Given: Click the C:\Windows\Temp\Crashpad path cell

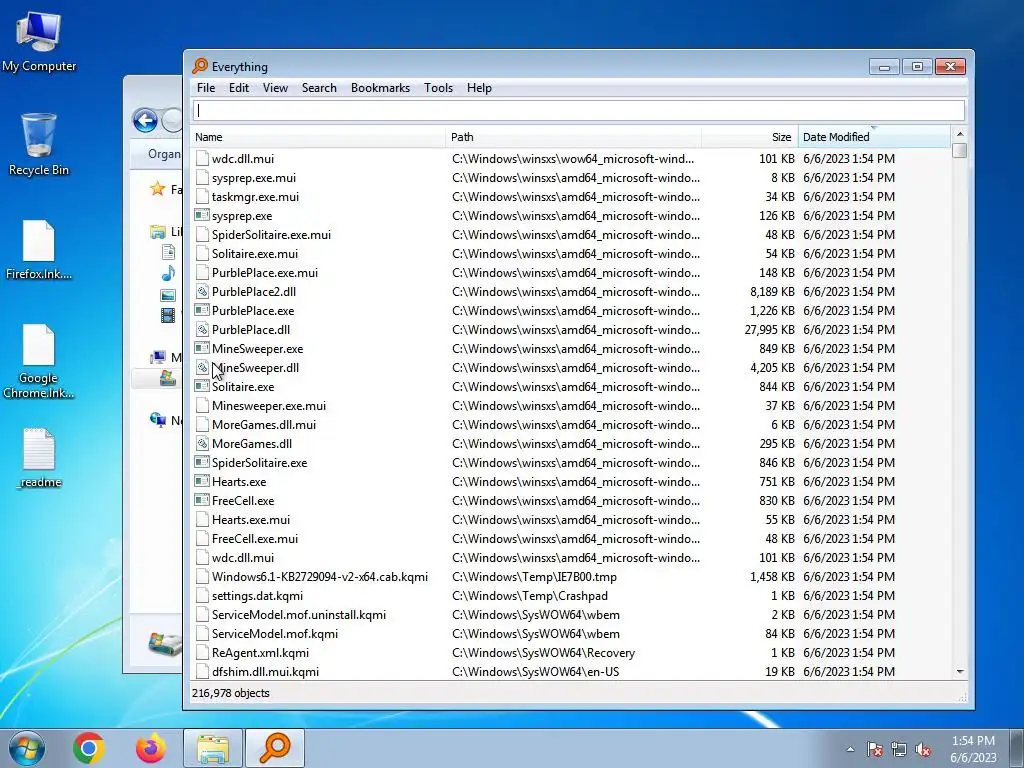Looking at the screenshot, I should tap(530, 596).
